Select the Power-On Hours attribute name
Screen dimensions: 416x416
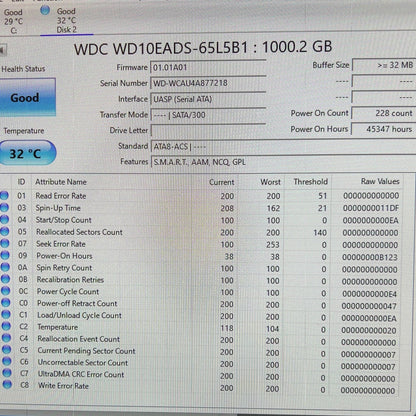pos(64,256)
